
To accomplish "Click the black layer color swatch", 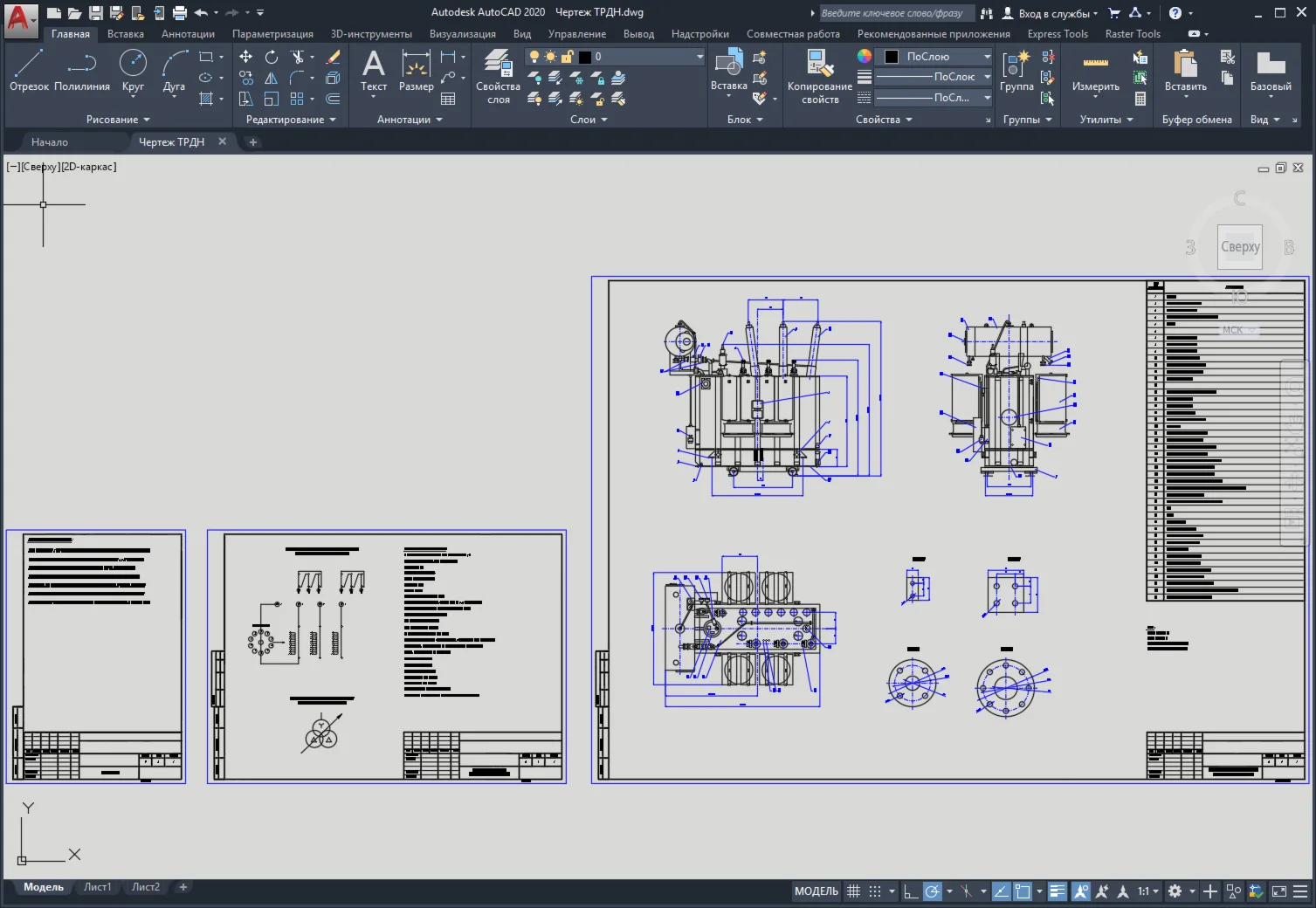I will [x=585, y=57].
